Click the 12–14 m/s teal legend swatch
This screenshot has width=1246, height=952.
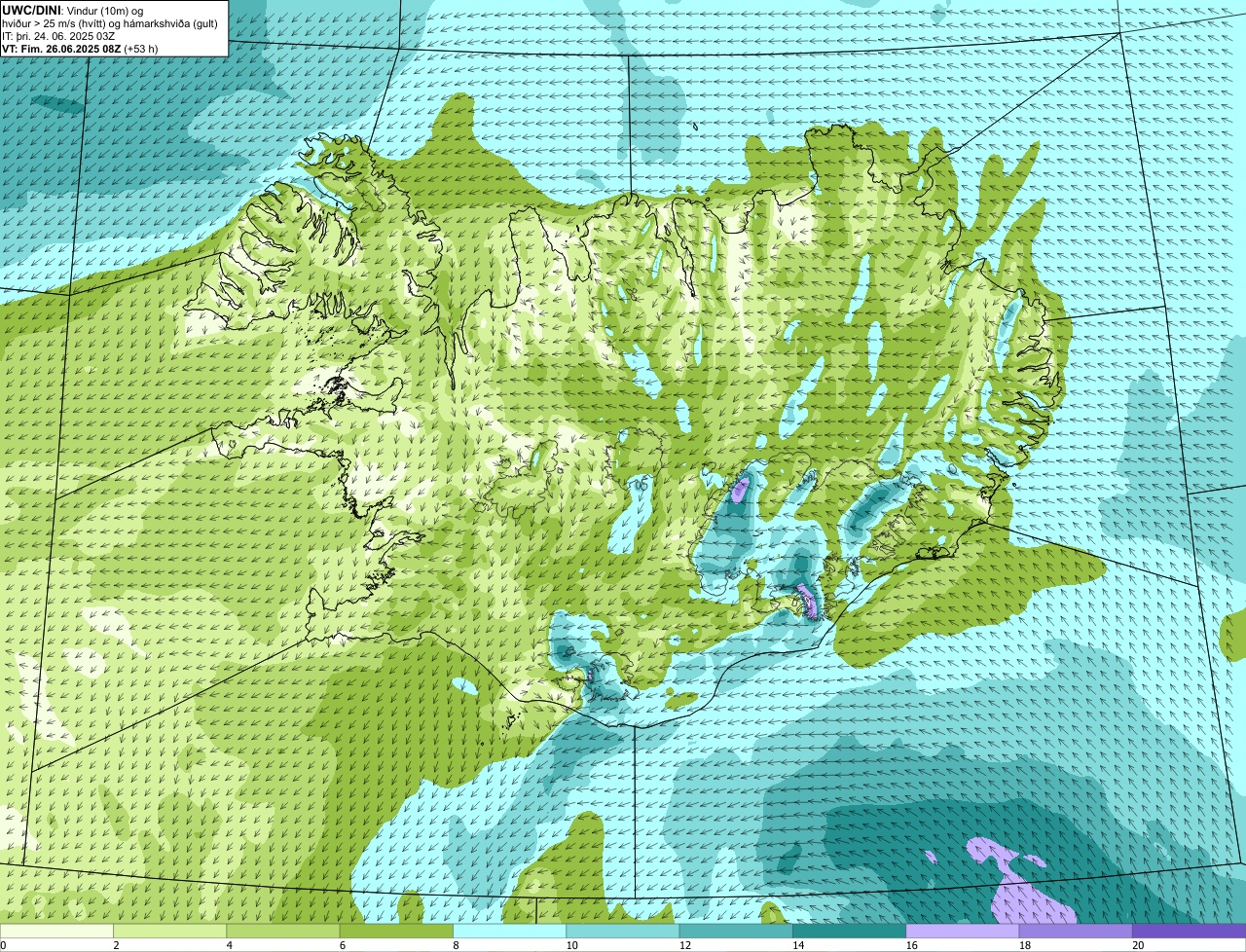pos(736,932)
